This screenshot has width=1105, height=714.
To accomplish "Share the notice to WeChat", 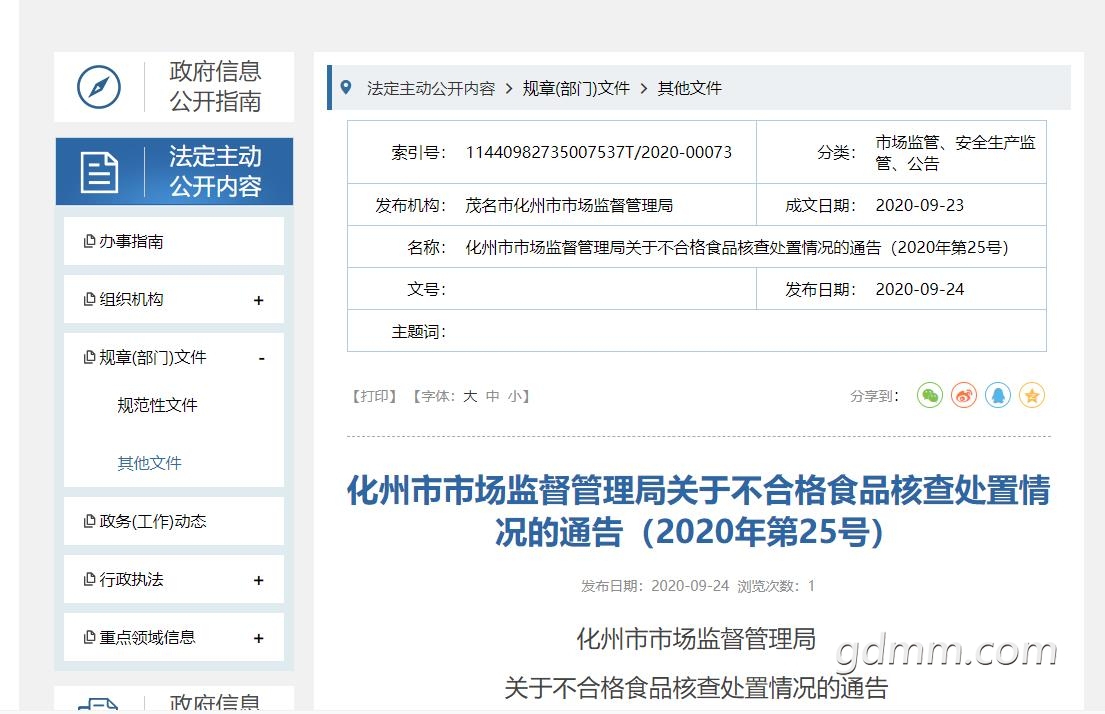I will 930,395.
